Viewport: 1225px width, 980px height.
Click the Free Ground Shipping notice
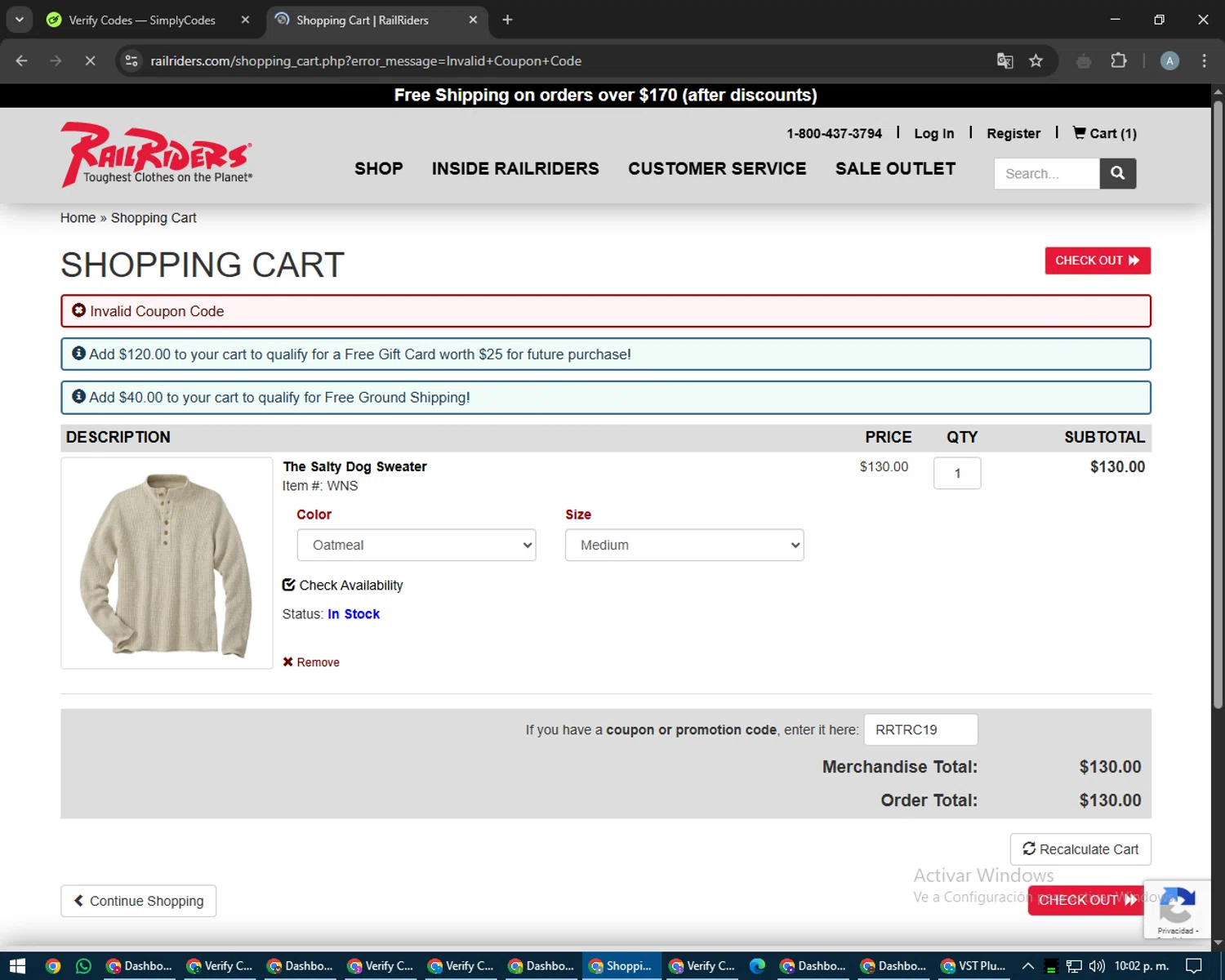coord(606,397)
